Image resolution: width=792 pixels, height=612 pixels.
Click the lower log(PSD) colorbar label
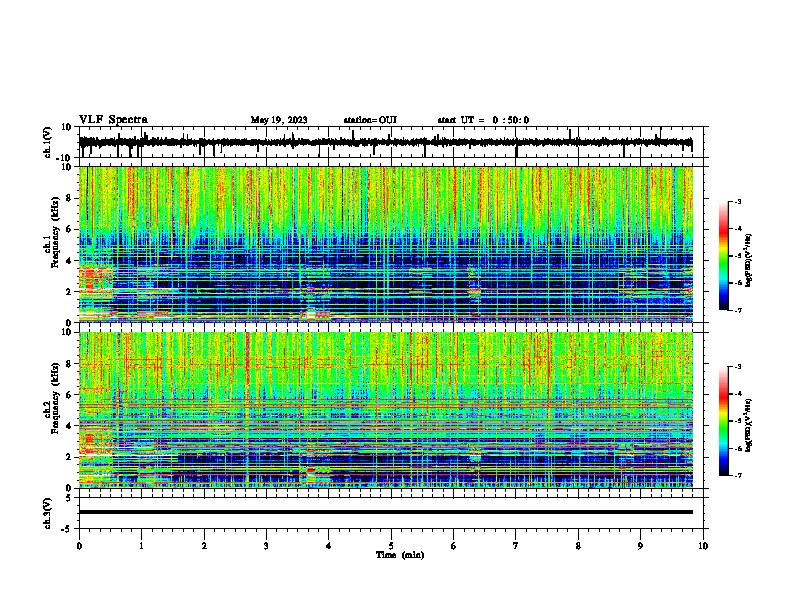tap(749, 425)
